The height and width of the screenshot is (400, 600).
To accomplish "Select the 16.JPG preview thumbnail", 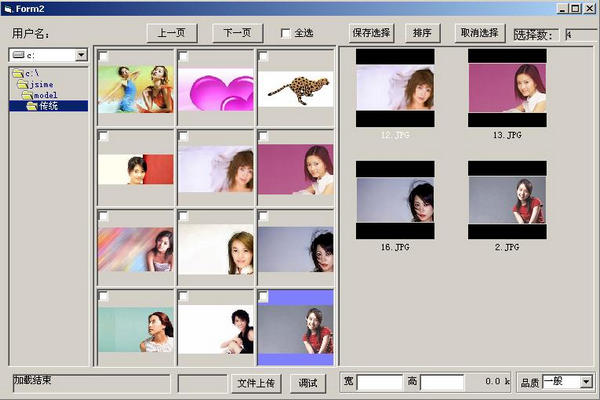I will pyautogui.click(x=395, y=200).
